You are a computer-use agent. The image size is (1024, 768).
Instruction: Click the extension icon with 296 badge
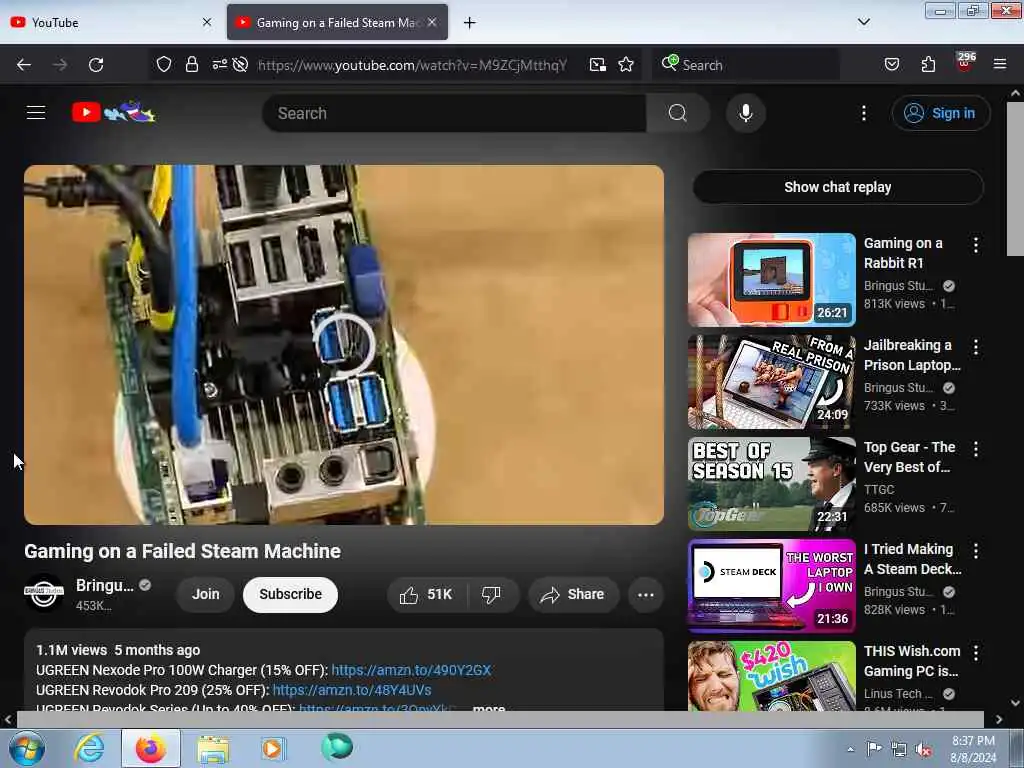click(x=965, y=63)
